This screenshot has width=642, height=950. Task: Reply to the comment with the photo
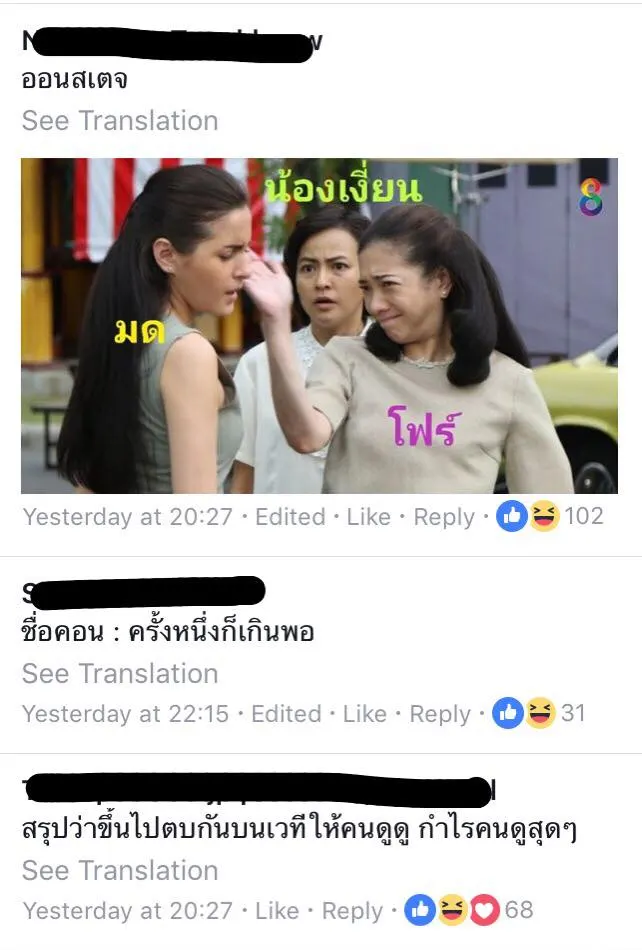(444, 518)
